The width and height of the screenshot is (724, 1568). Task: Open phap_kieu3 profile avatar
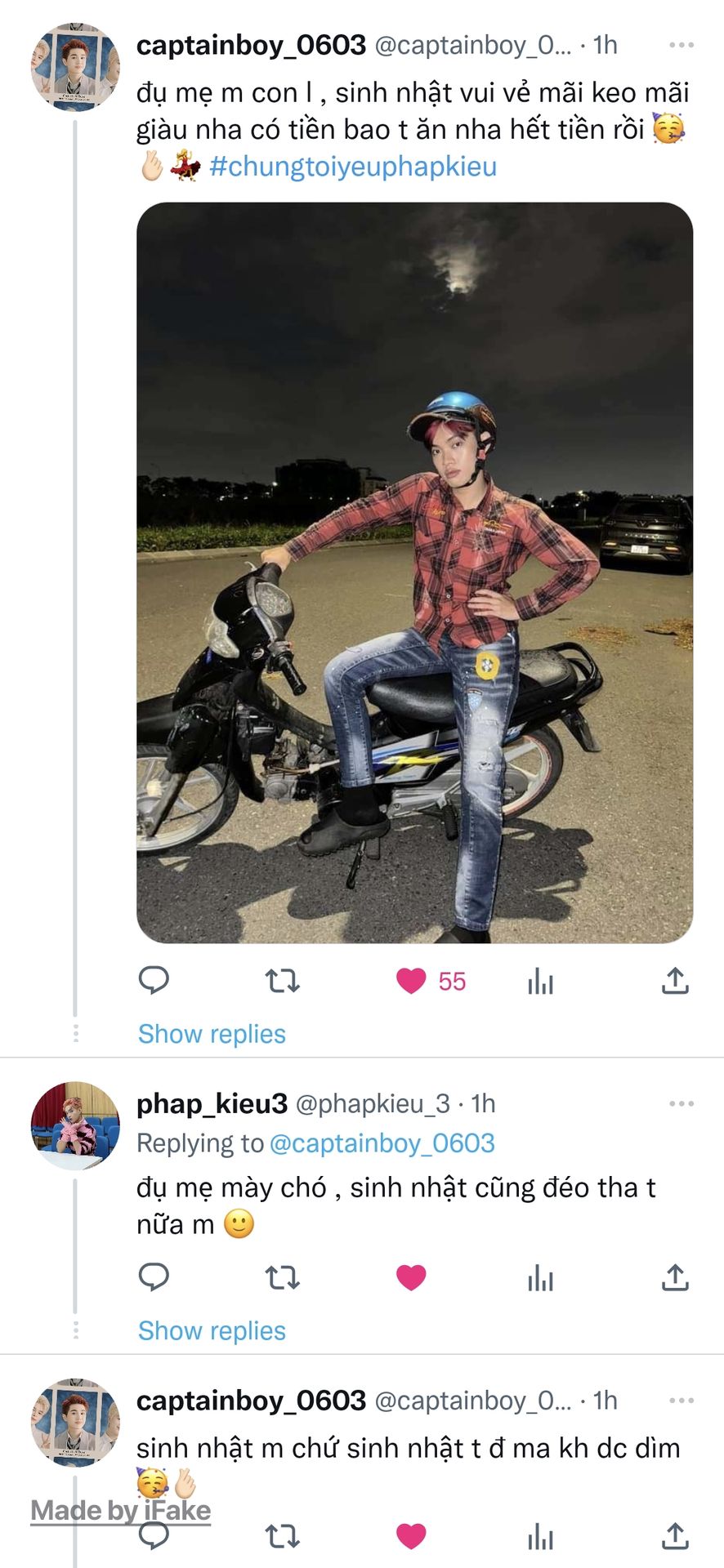[75, 1125]
